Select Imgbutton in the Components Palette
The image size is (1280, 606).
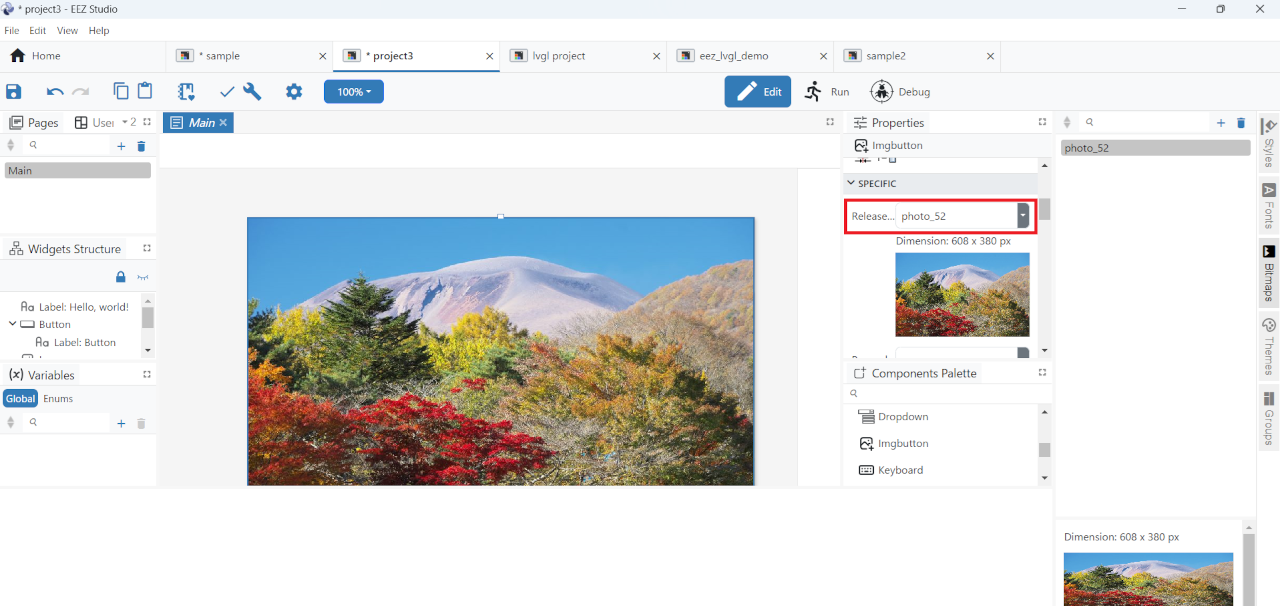pos(902,443)
